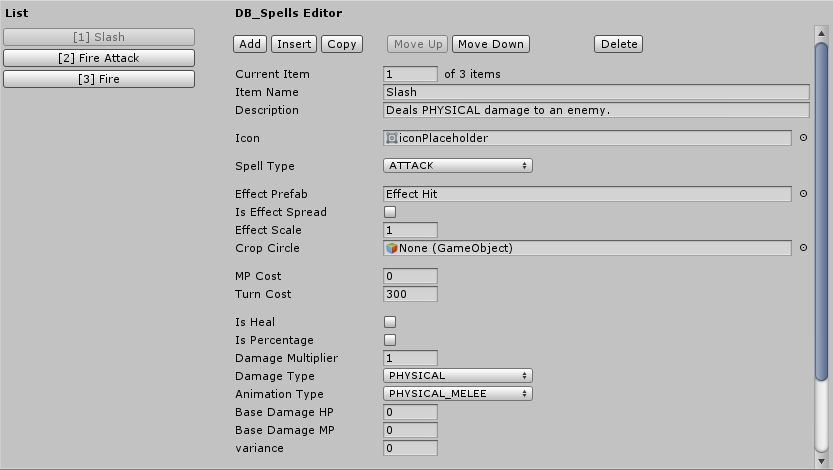
Task: Click the Move Down button
Action: [491, 44]
